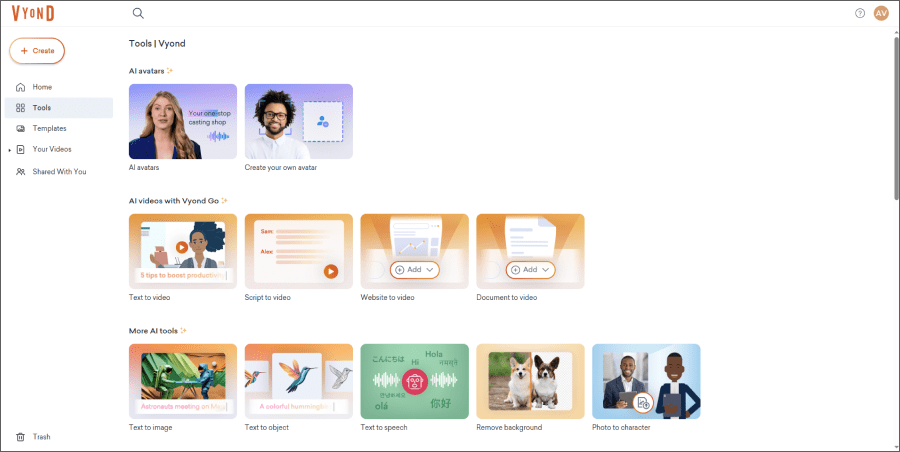
Task: Open the Text to speech tool
Action: pyautogui.click(x=415, y=381)
